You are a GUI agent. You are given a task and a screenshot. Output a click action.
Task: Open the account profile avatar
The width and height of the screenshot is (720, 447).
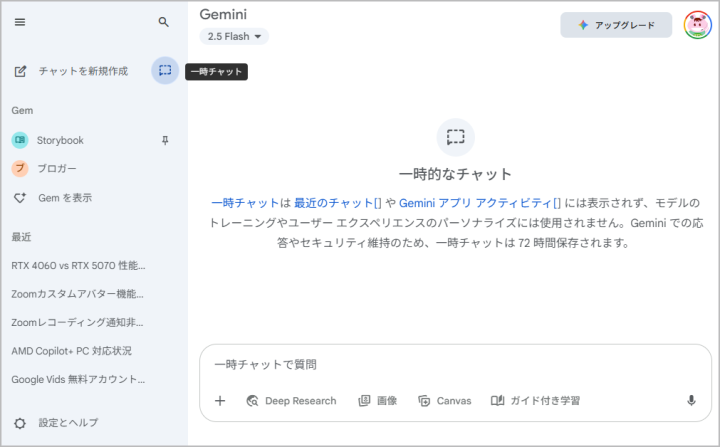(x=698, y=25)
